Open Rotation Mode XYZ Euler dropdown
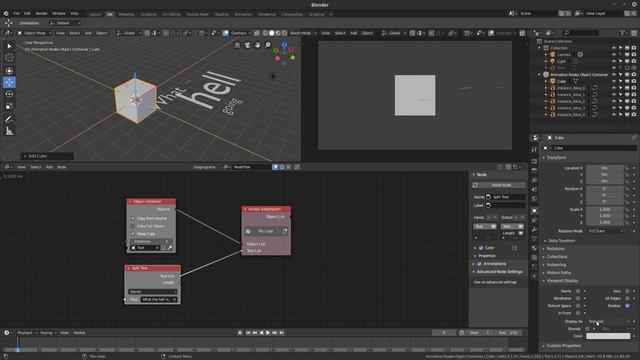The height and width of the screenshot is (360, 640). [606, 231]
